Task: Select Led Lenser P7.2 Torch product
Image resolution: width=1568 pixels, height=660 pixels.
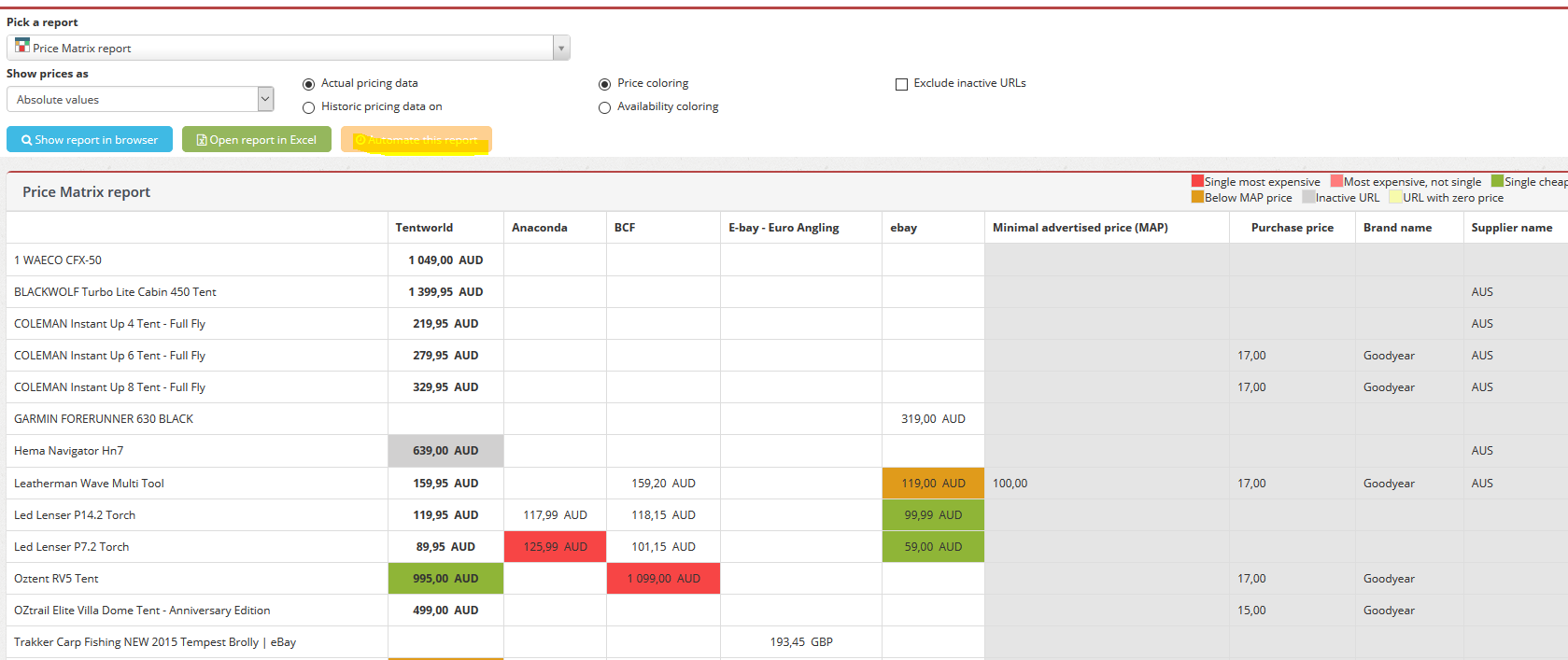Action: click(x=71, y=547)
